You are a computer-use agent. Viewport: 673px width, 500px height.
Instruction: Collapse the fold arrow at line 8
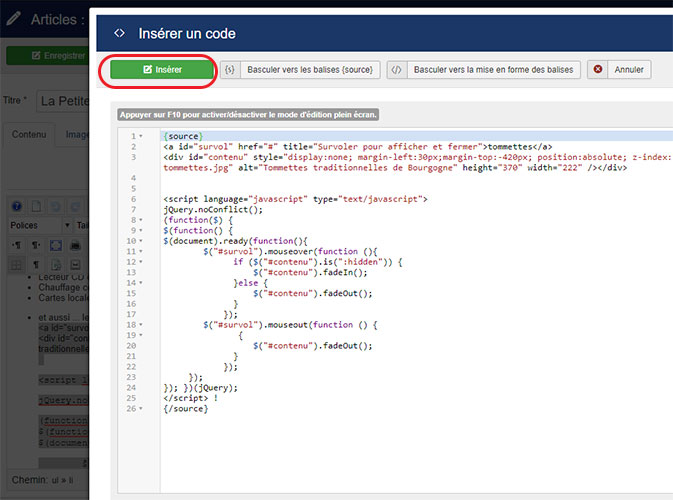pos(141,220)
